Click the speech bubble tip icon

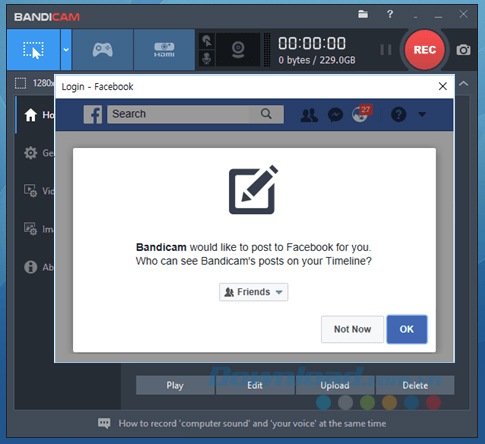(104, 423)
